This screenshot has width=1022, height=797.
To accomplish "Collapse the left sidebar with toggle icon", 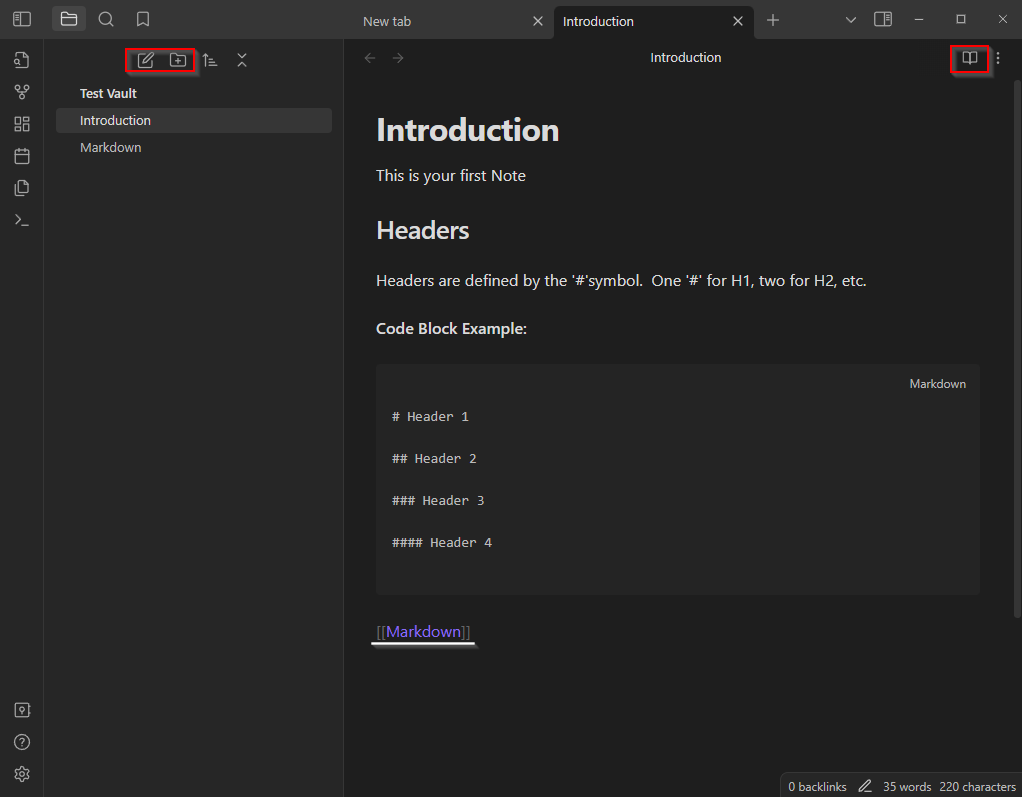I will click(22, 20).
